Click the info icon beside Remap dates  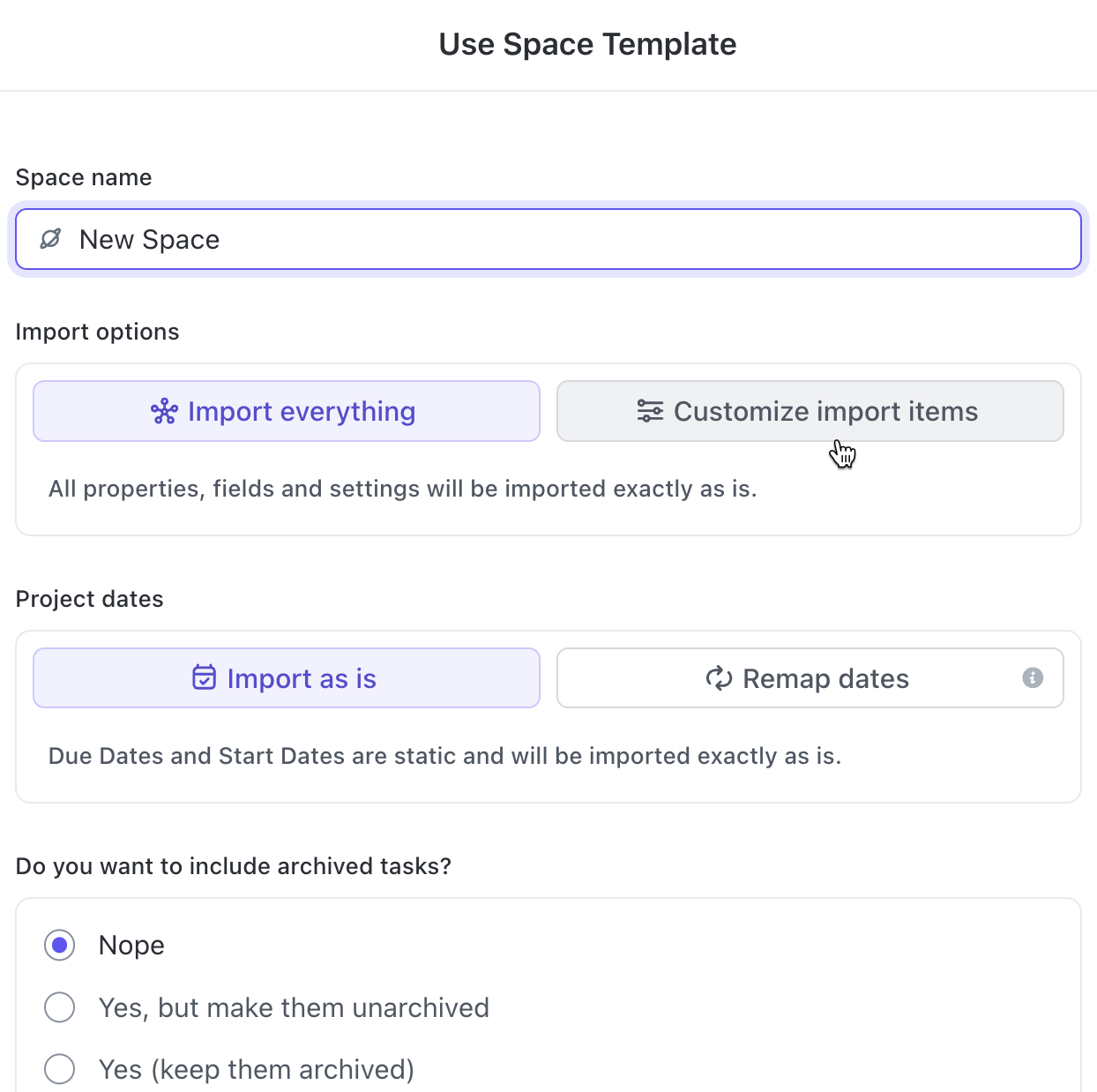click(1033, 677)
